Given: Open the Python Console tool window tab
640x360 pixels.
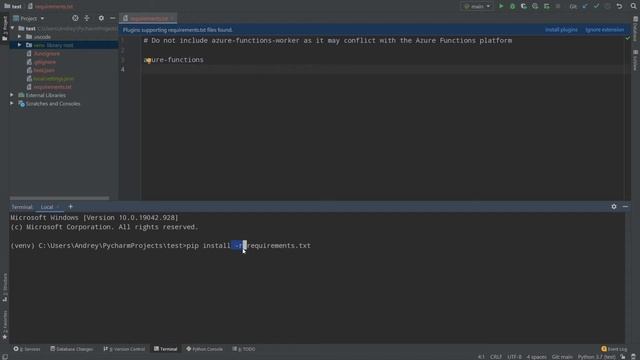Looking at the screenshot, I should pos(204,349).
